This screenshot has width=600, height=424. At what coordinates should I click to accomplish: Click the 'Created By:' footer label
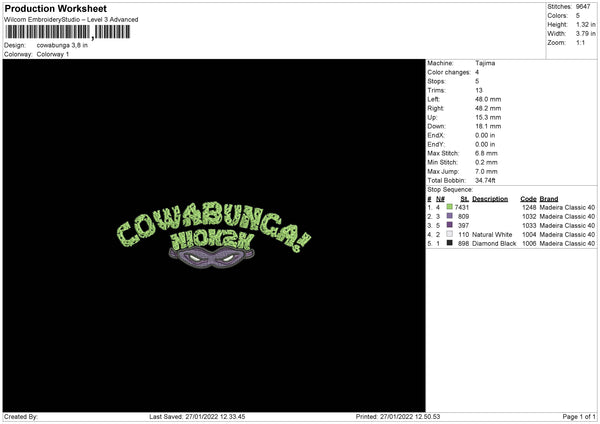pos(21,417)
